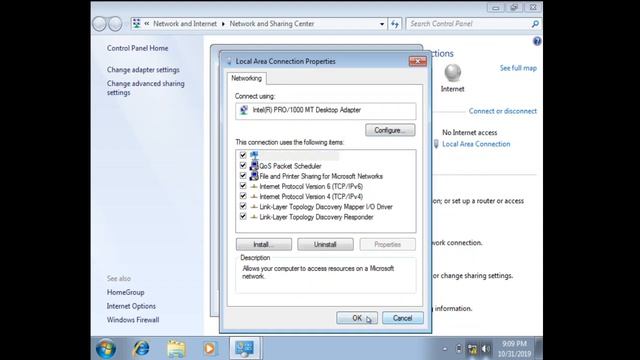Click the taskbar clock showing 9:09 PM
Viewport: 640px width, 360px height.
514,349
